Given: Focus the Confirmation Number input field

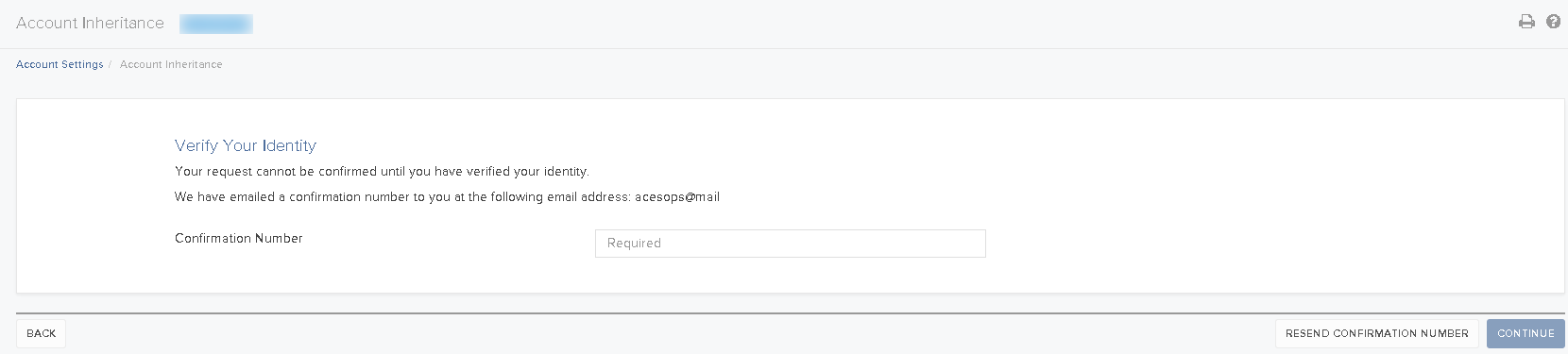Looking at the screenshot, I should (791, 244).
